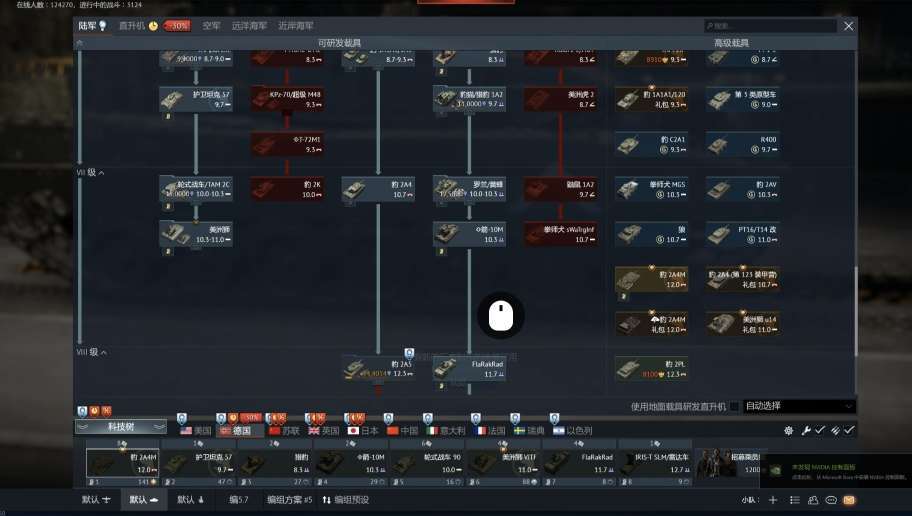The width and height of the screenshot is (912, 516).
Task: Open the 近岸海军 coastal fleet tab
Action: 295,26
